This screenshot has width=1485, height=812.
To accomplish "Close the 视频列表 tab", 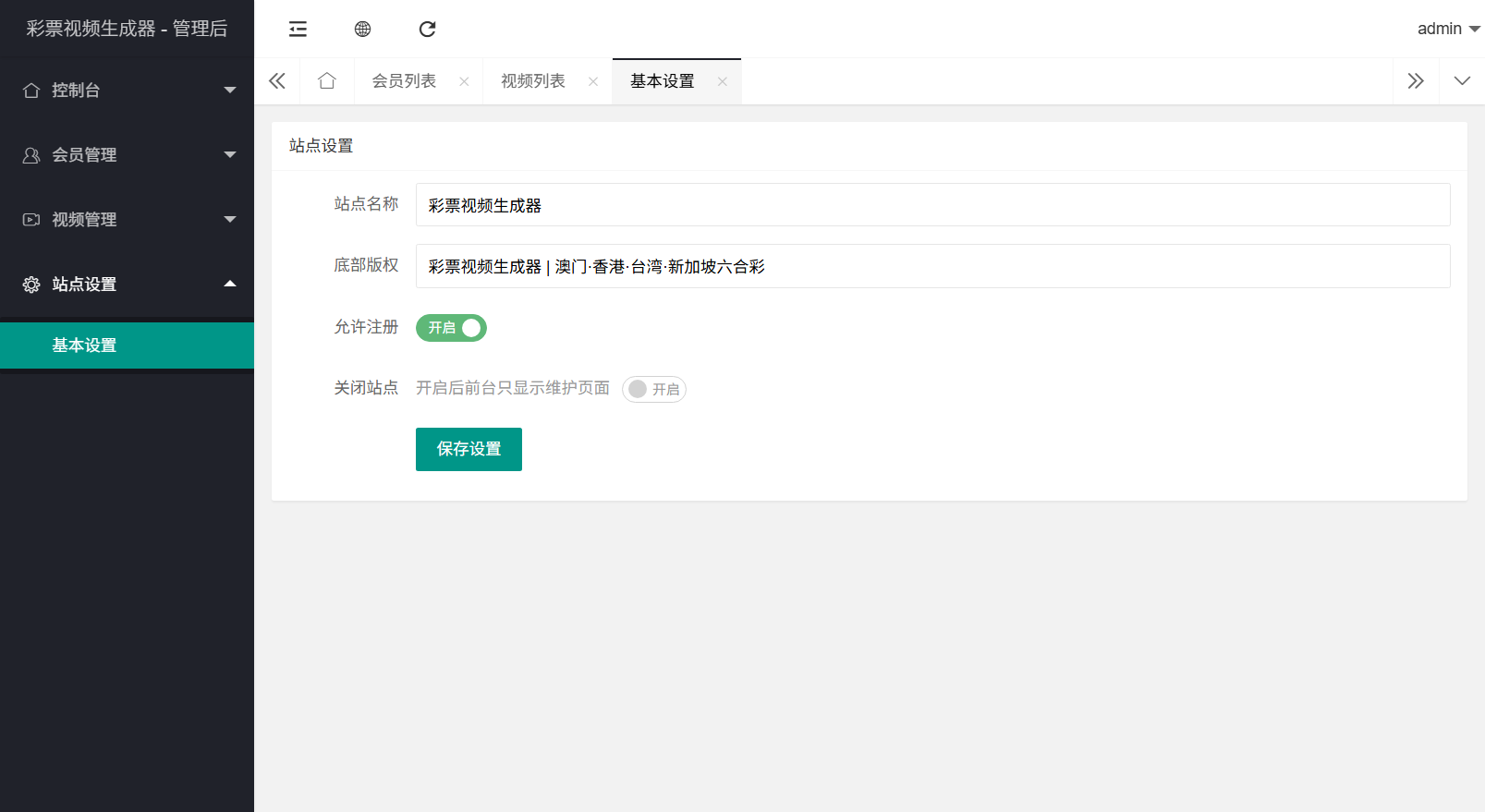I will [593, 81].
